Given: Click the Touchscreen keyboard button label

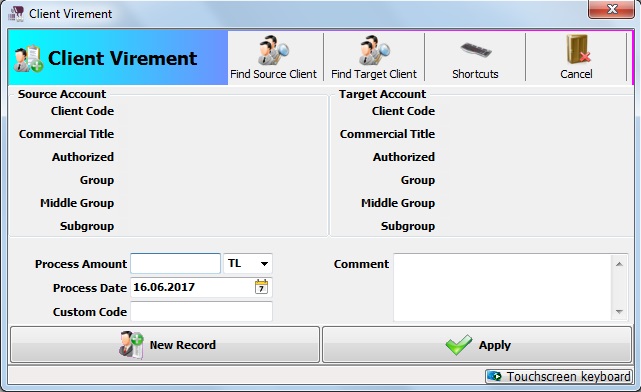Looking at the screenshot, I should [x=568, y=376].
